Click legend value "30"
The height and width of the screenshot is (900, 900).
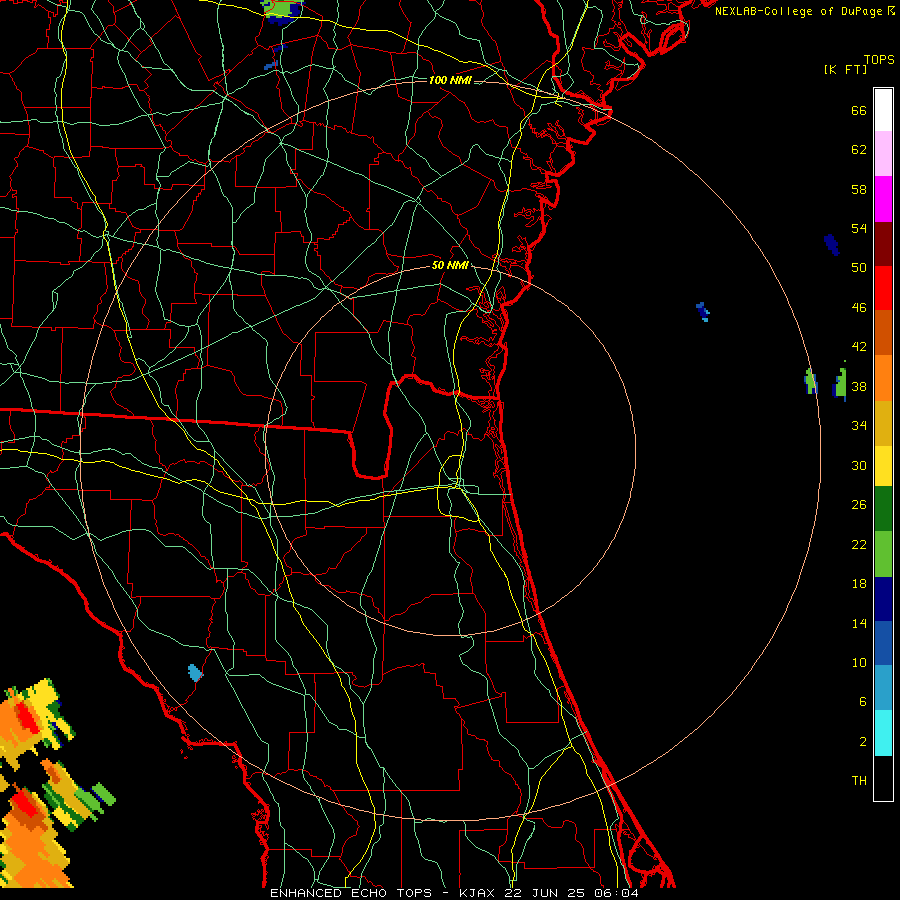click(x=859, y=465)
